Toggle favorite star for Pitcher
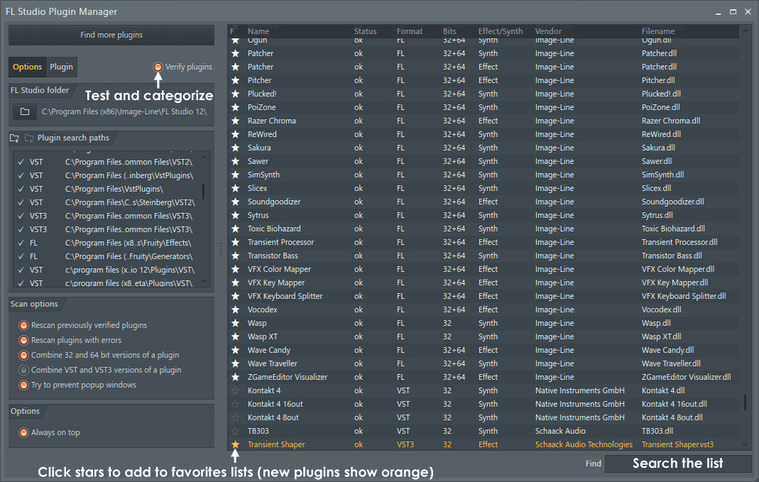Screen dimensions: 759x482 pos(235,80)
